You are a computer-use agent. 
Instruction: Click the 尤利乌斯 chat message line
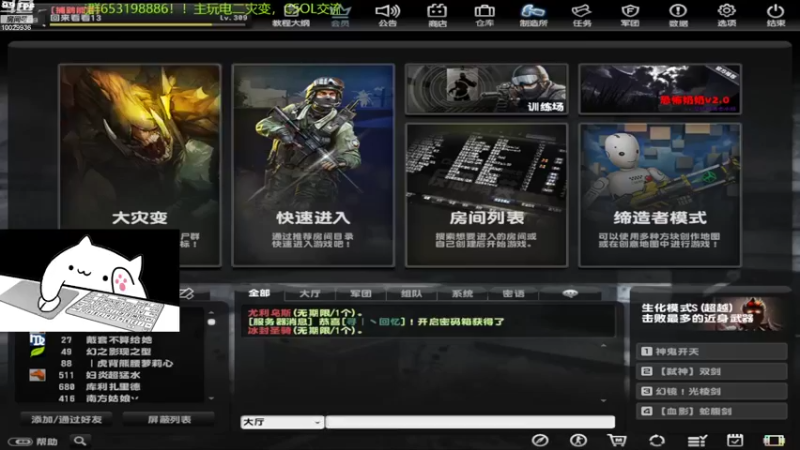point(305,313)
